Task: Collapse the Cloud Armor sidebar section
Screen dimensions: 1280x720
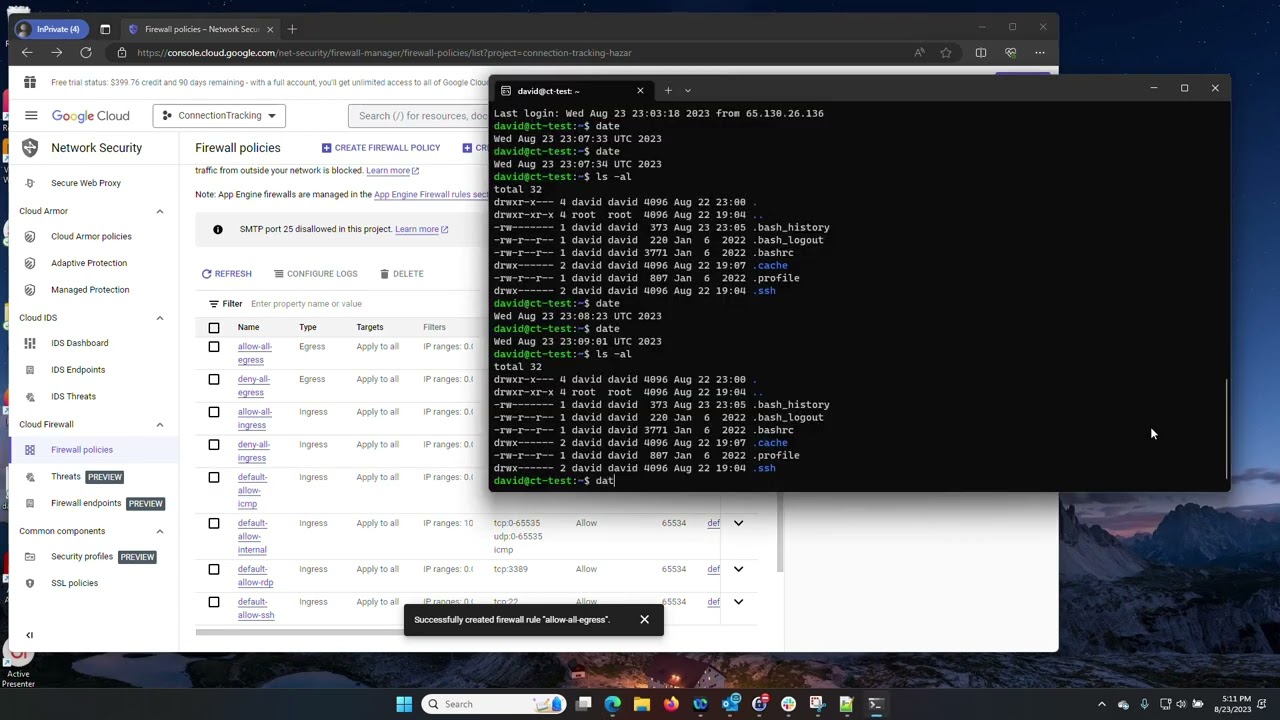Action: click(x=160, y=212)
